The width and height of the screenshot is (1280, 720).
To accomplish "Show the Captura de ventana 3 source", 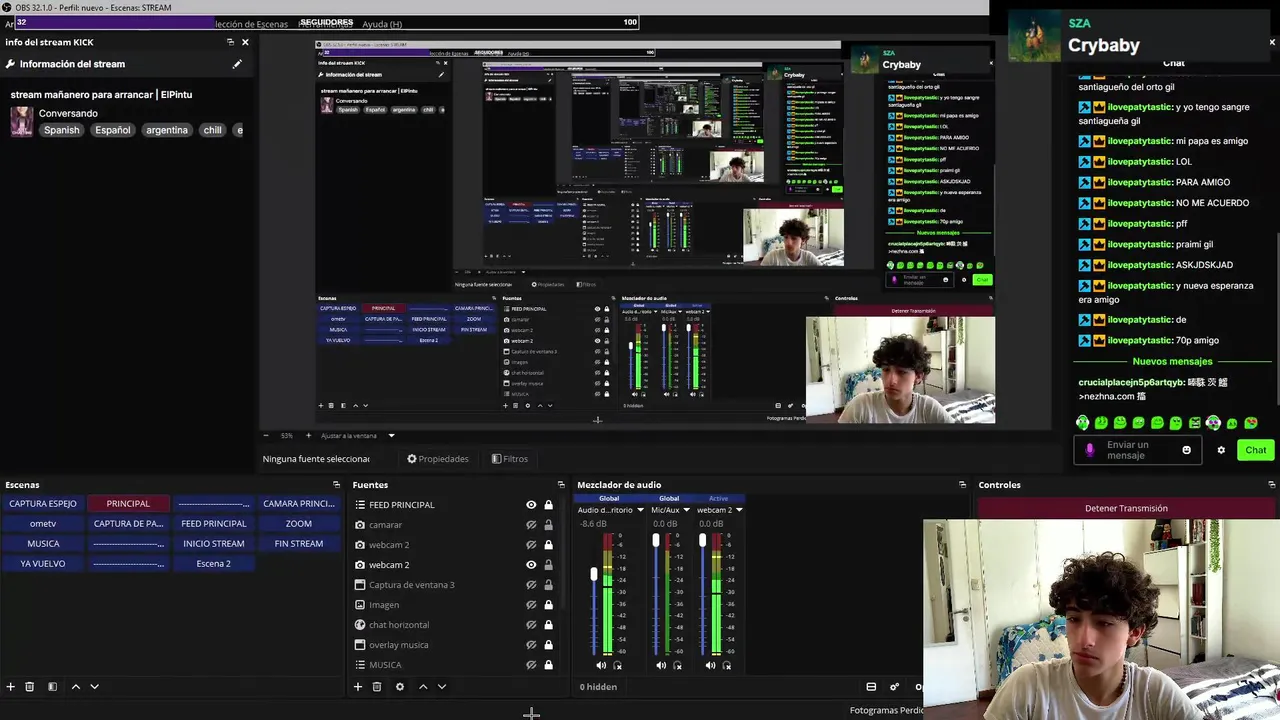I will point(531,585).
